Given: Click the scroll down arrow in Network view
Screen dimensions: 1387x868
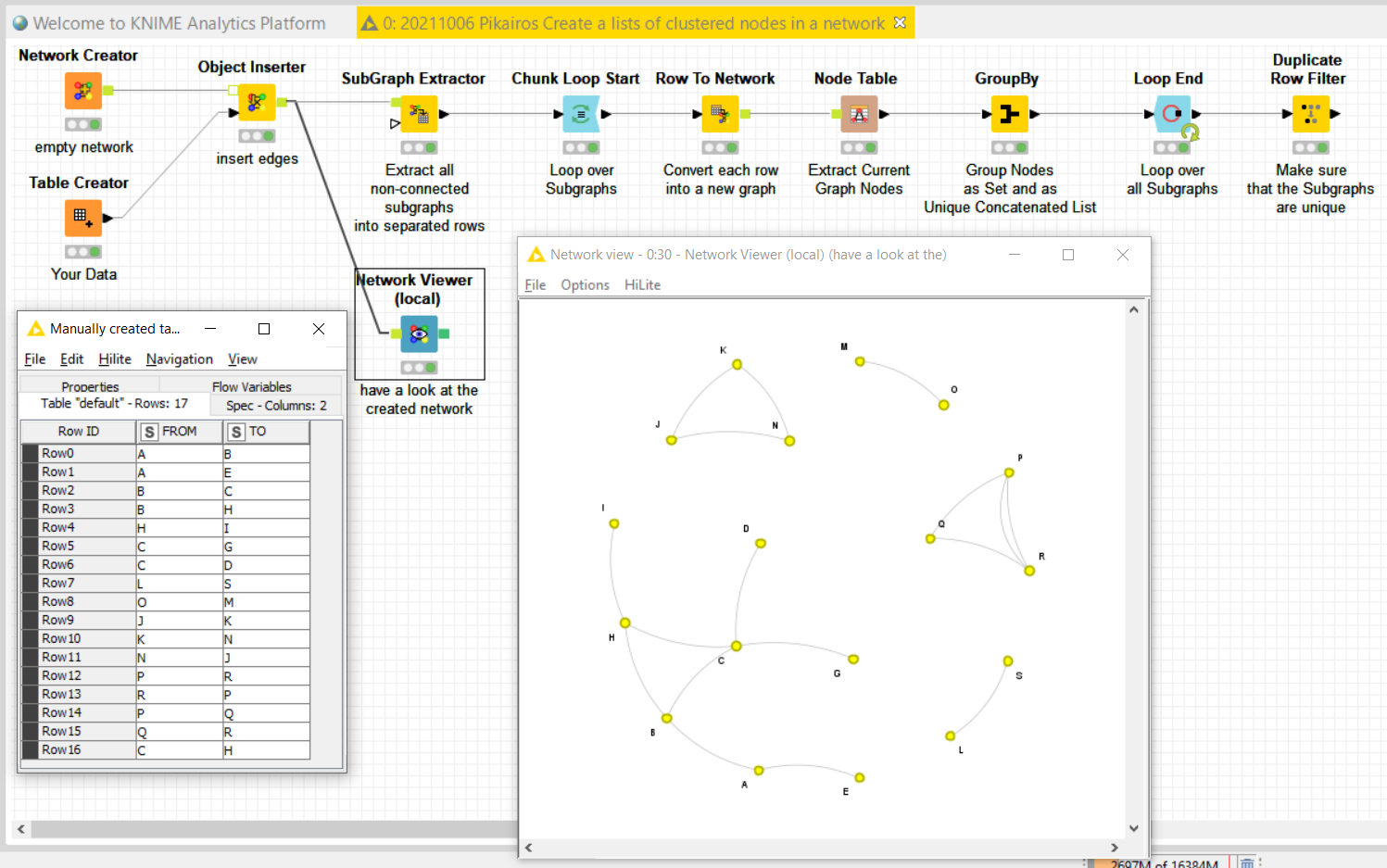Looking at the screenshot, I should coord(1134,828).
